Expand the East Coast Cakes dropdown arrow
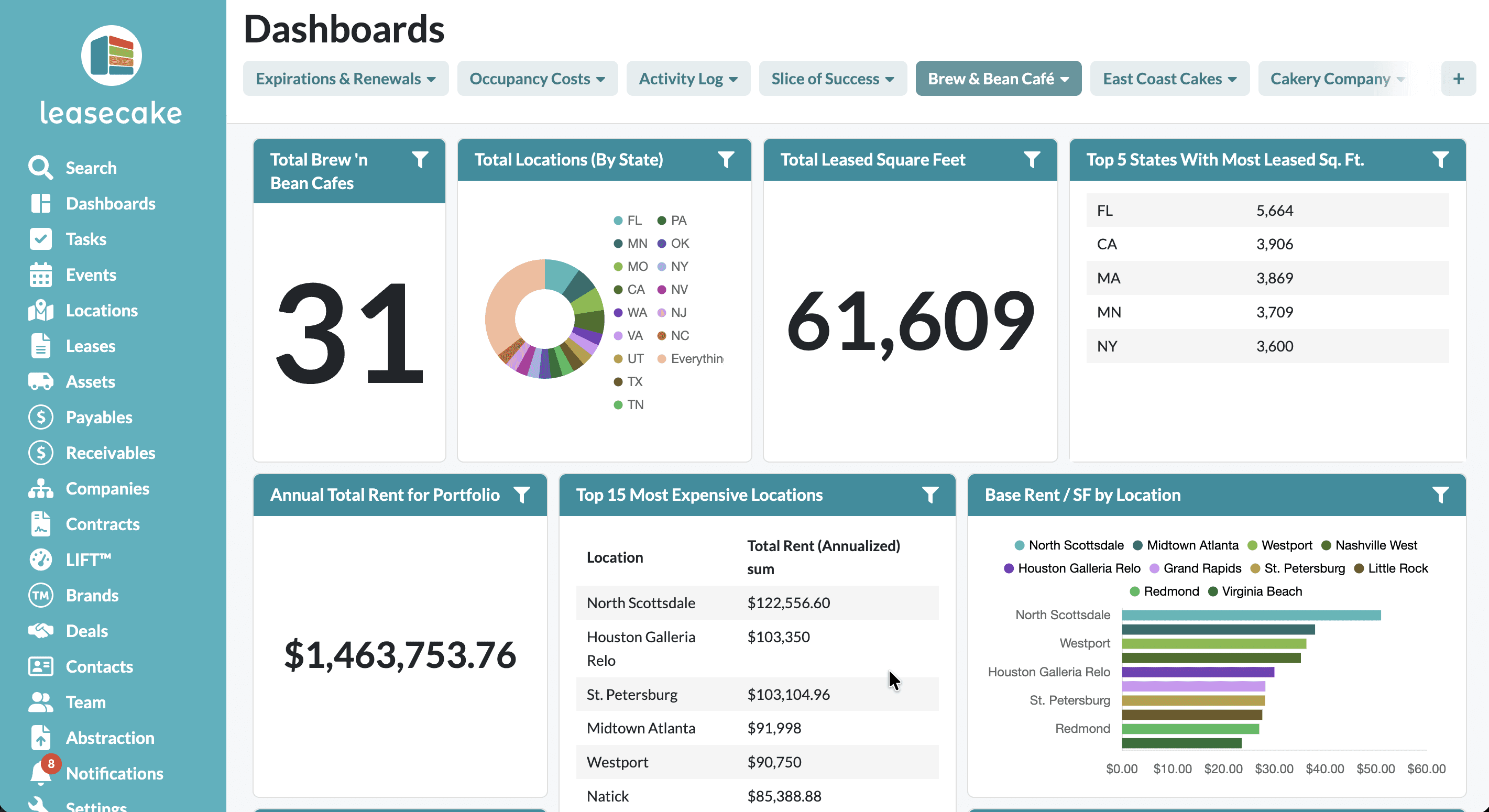 [1232, 79]
